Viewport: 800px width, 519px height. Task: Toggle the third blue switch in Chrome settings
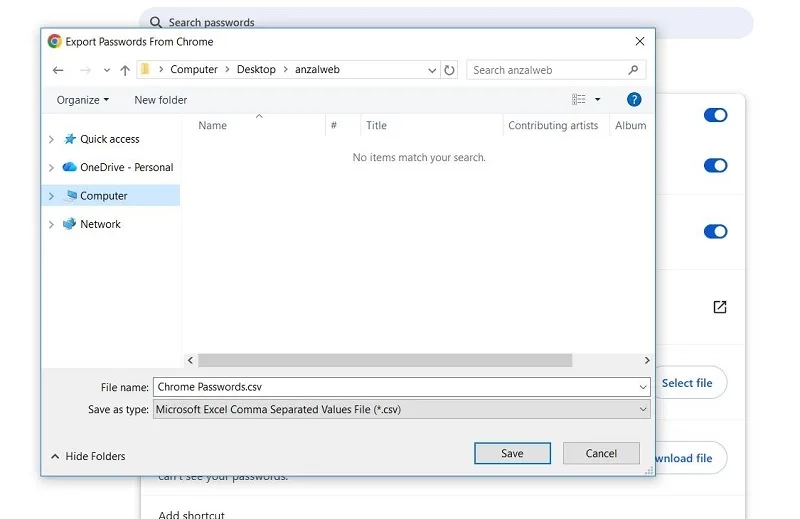715,232
